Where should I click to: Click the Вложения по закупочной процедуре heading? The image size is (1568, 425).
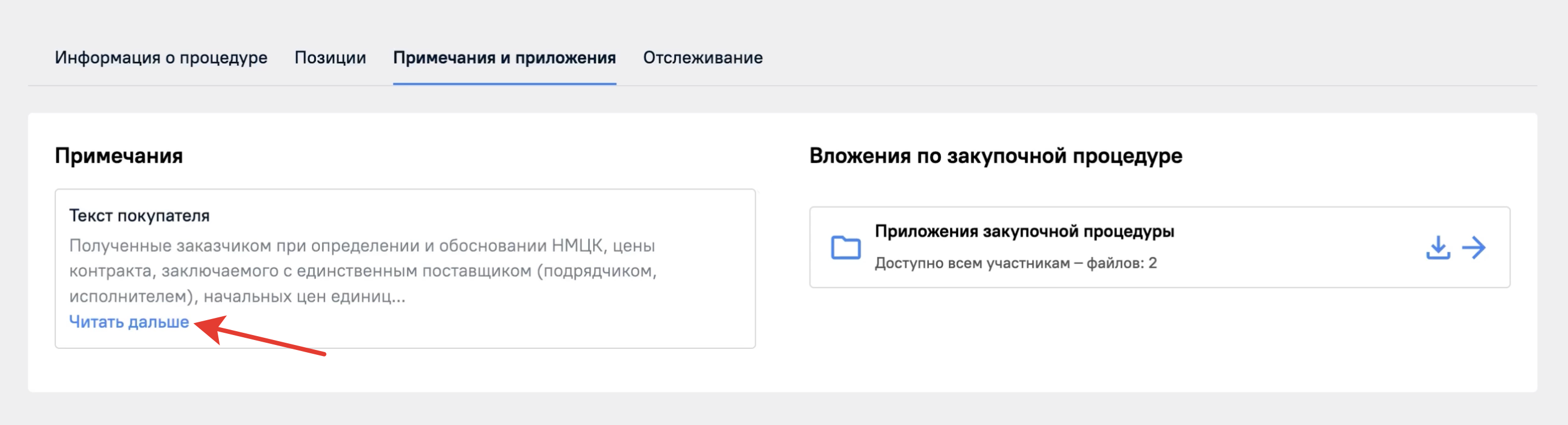coord(996,156)
